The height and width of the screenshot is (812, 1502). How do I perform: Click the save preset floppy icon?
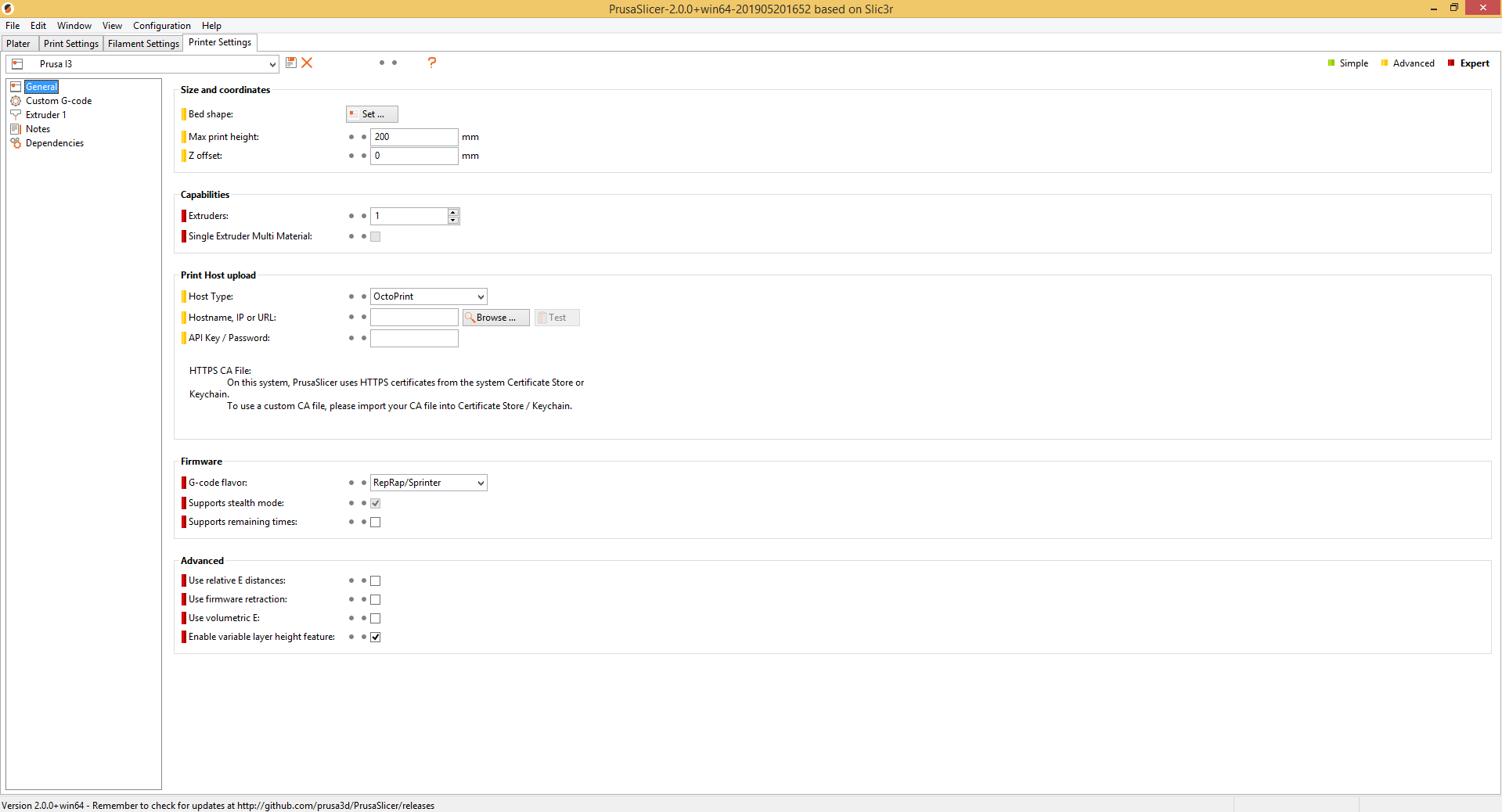pyautogui.click(x=291, y=63)
